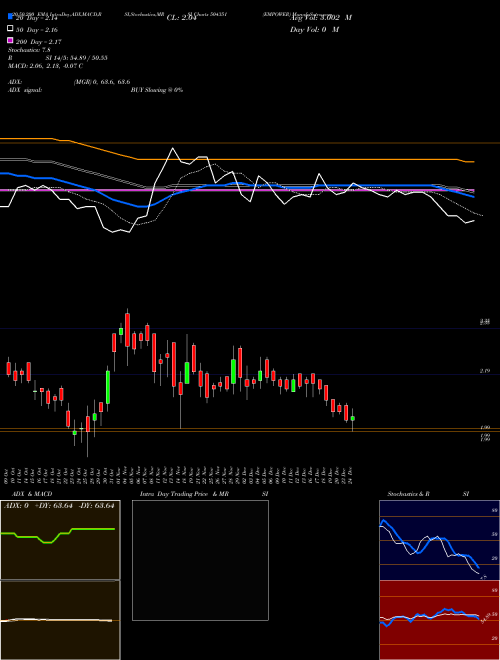Click the last green candlestick on the chart
Viewport: 500px width, 660px height.
tap(353, 418)
